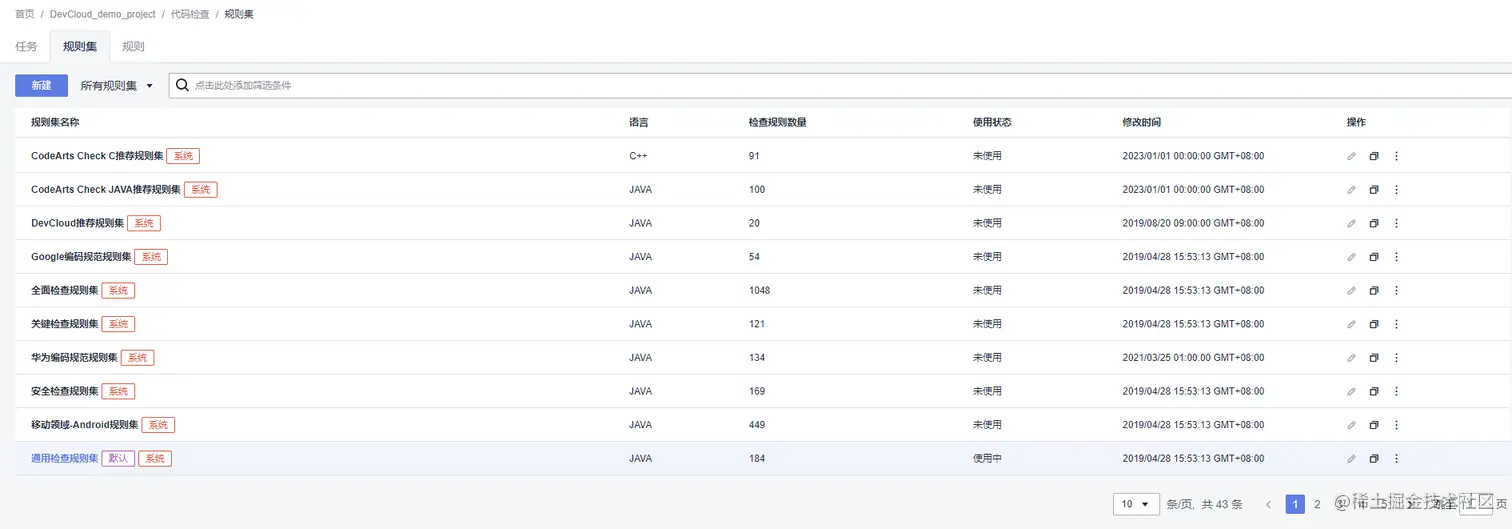Open more actions for 安全检查规则集
1512x529 pixels.
tap(1397, 391)
